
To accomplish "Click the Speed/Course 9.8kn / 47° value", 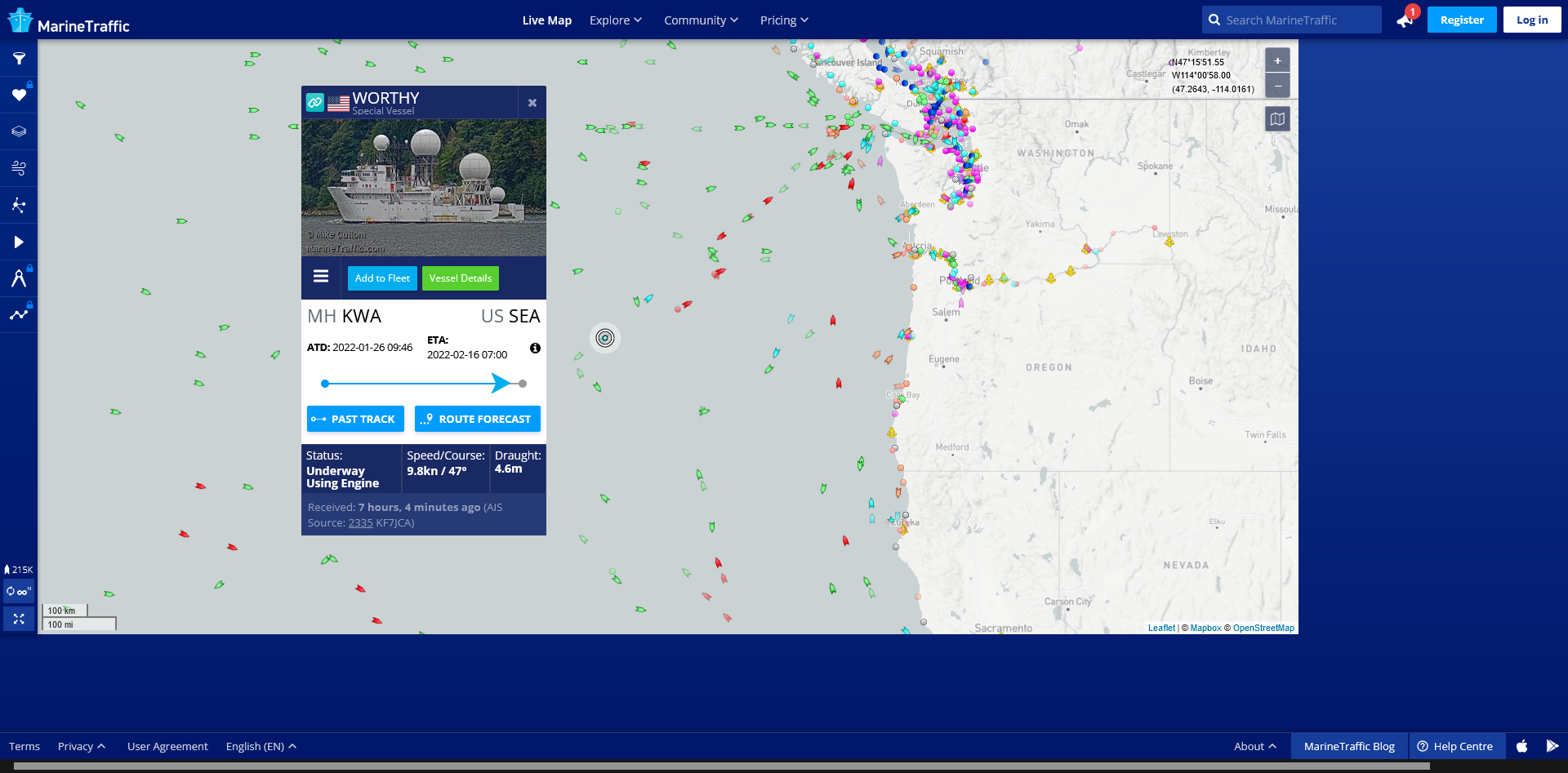I will (x=437, y=471).
